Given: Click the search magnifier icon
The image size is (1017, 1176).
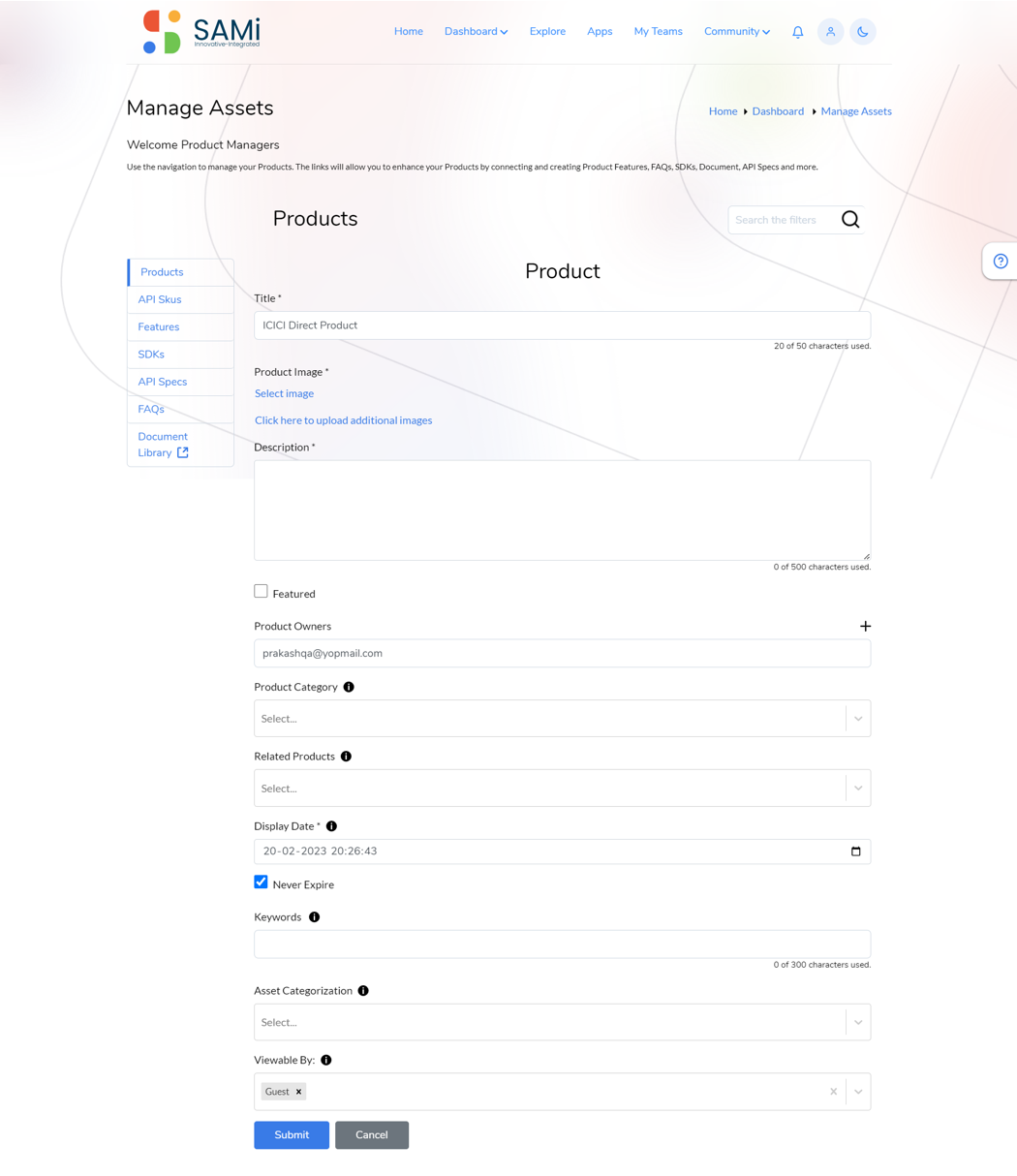Looking at the screenshot, I should [x=850, y=220].
